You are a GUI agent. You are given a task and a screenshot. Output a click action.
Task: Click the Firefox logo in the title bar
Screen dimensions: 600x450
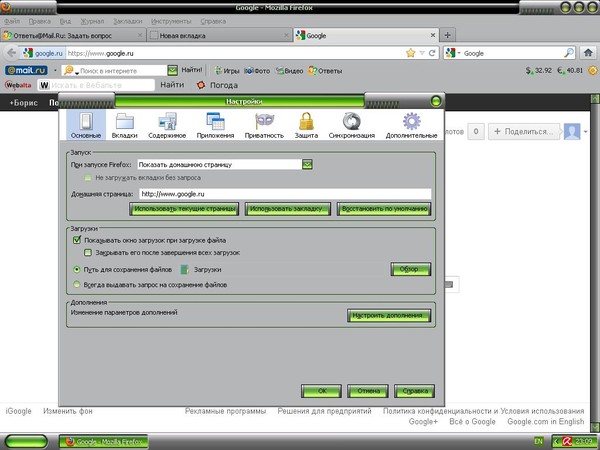pyautogui.click(x=5, y=7)
